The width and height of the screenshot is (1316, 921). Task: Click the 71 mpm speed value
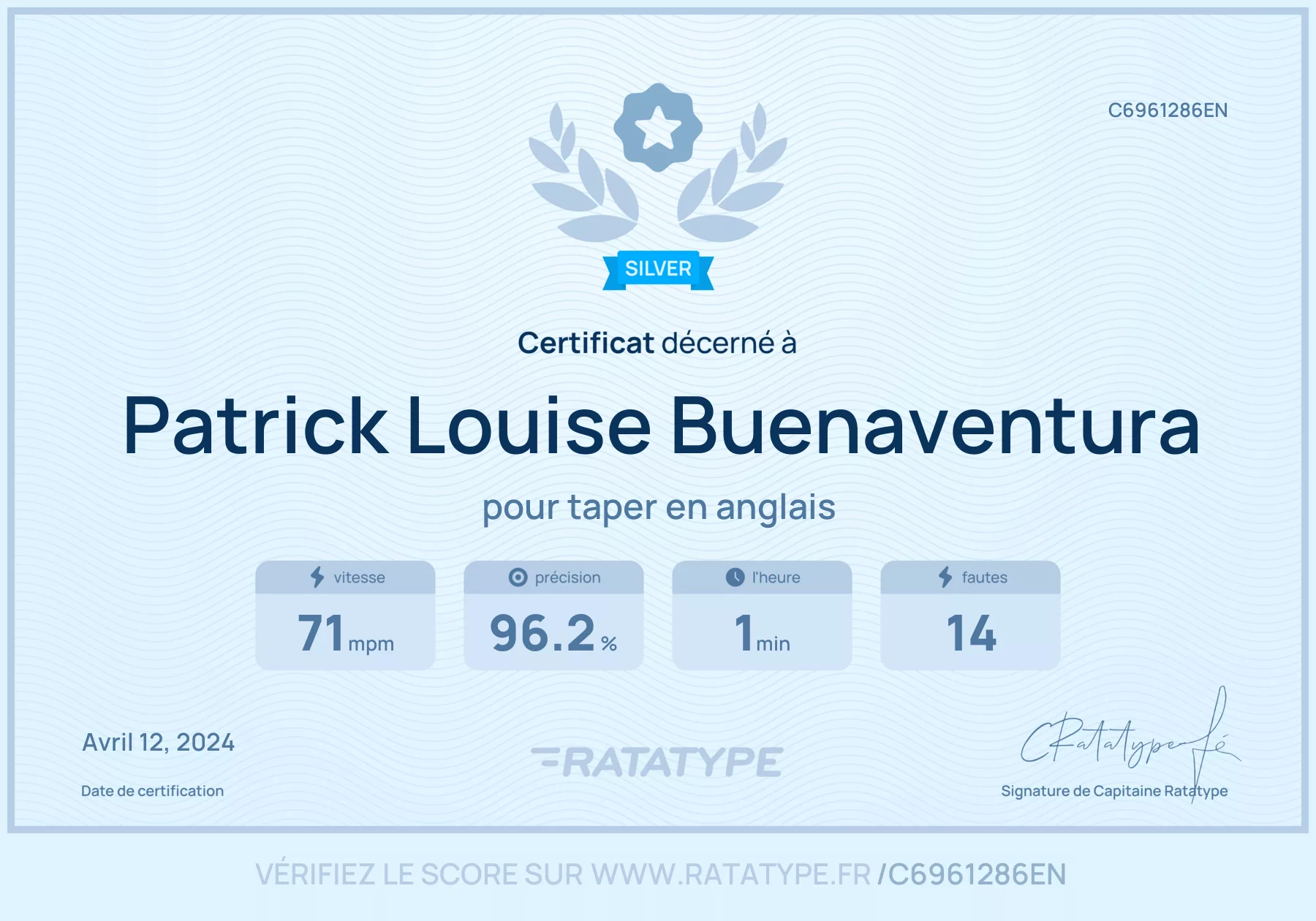point(345,632)
